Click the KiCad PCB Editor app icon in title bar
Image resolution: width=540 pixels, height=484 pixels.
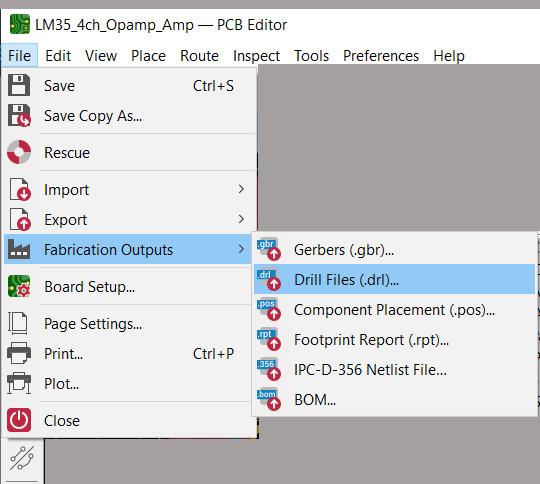(20, 24)
